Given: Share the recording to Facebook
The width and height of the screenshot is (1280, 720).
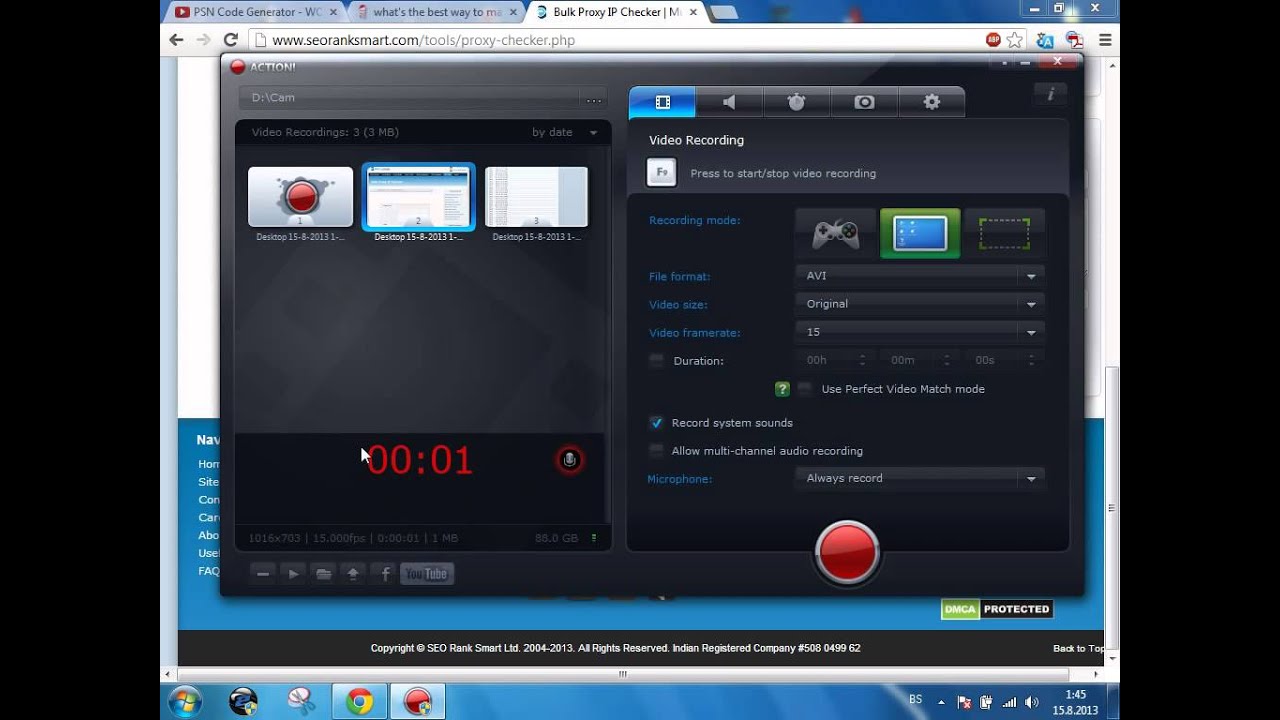Looking at the screenshot, I should (385, 573).
